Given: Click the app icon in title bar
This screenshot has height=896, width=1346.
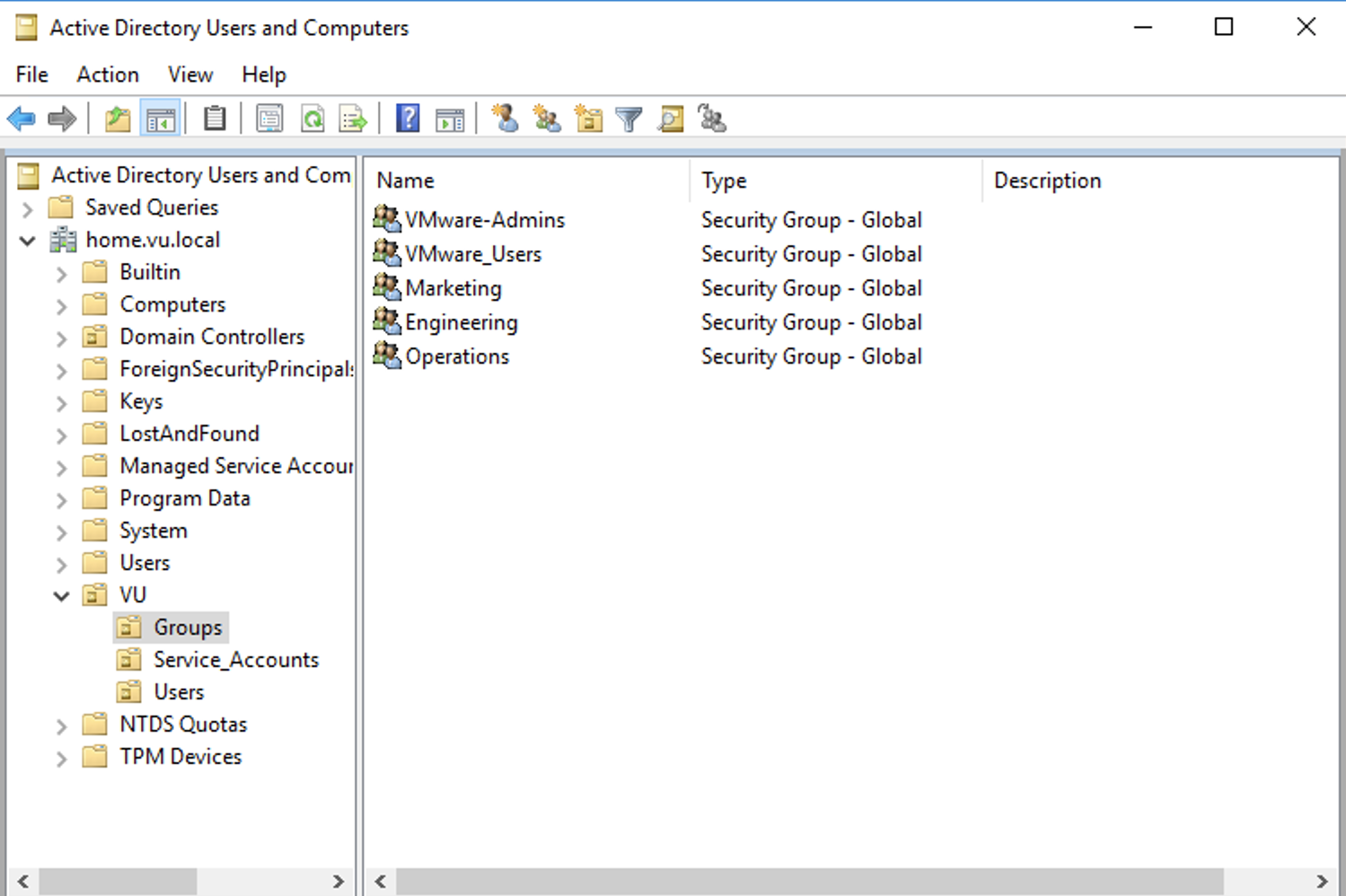Looking at the screenshot, I should 27,28.
